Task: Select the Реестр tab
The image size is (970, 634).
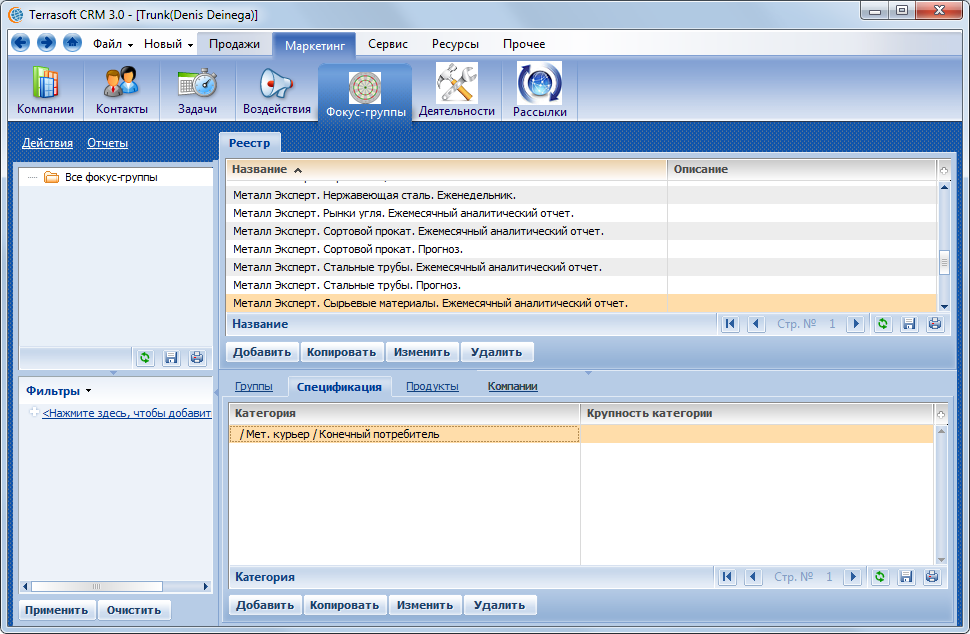Action: (x=250, y=143)
